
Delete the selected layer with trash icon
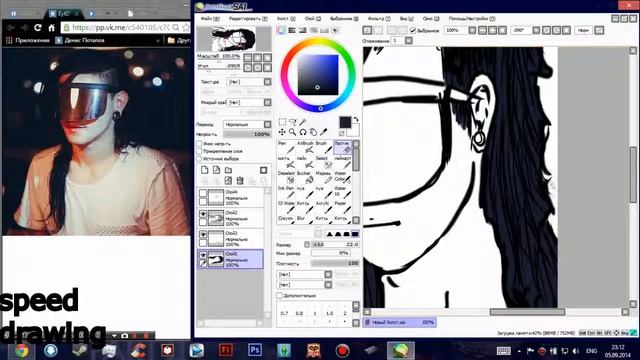coord(240,180)
